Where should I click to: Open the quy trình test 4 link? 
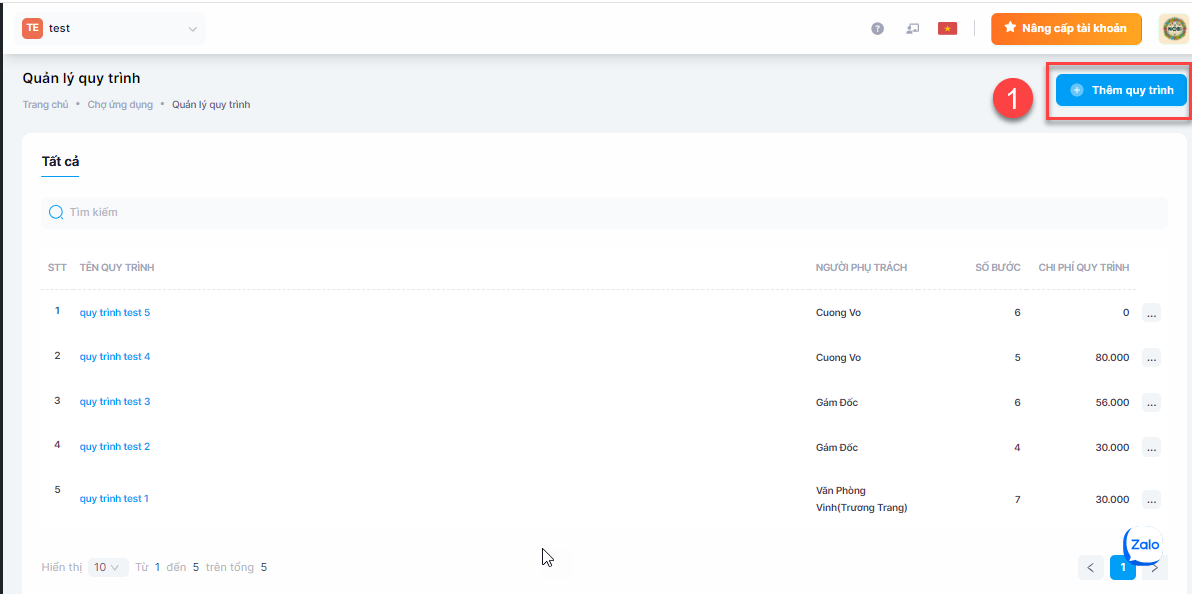(x=115, y=357)
